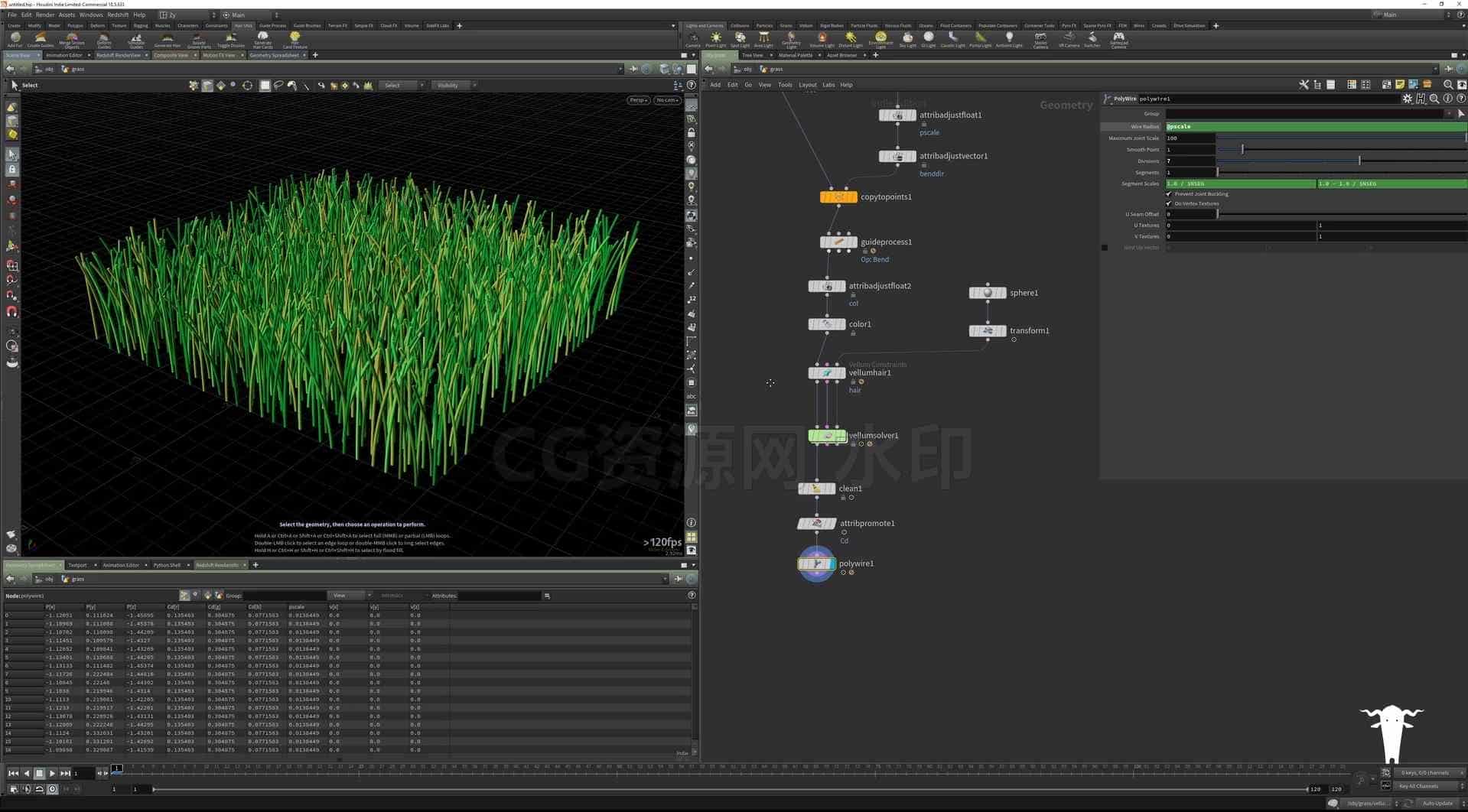Open the Group field dropdown arrow
This screenshot has height=812, width=1468.
(x=1448, y=114)
